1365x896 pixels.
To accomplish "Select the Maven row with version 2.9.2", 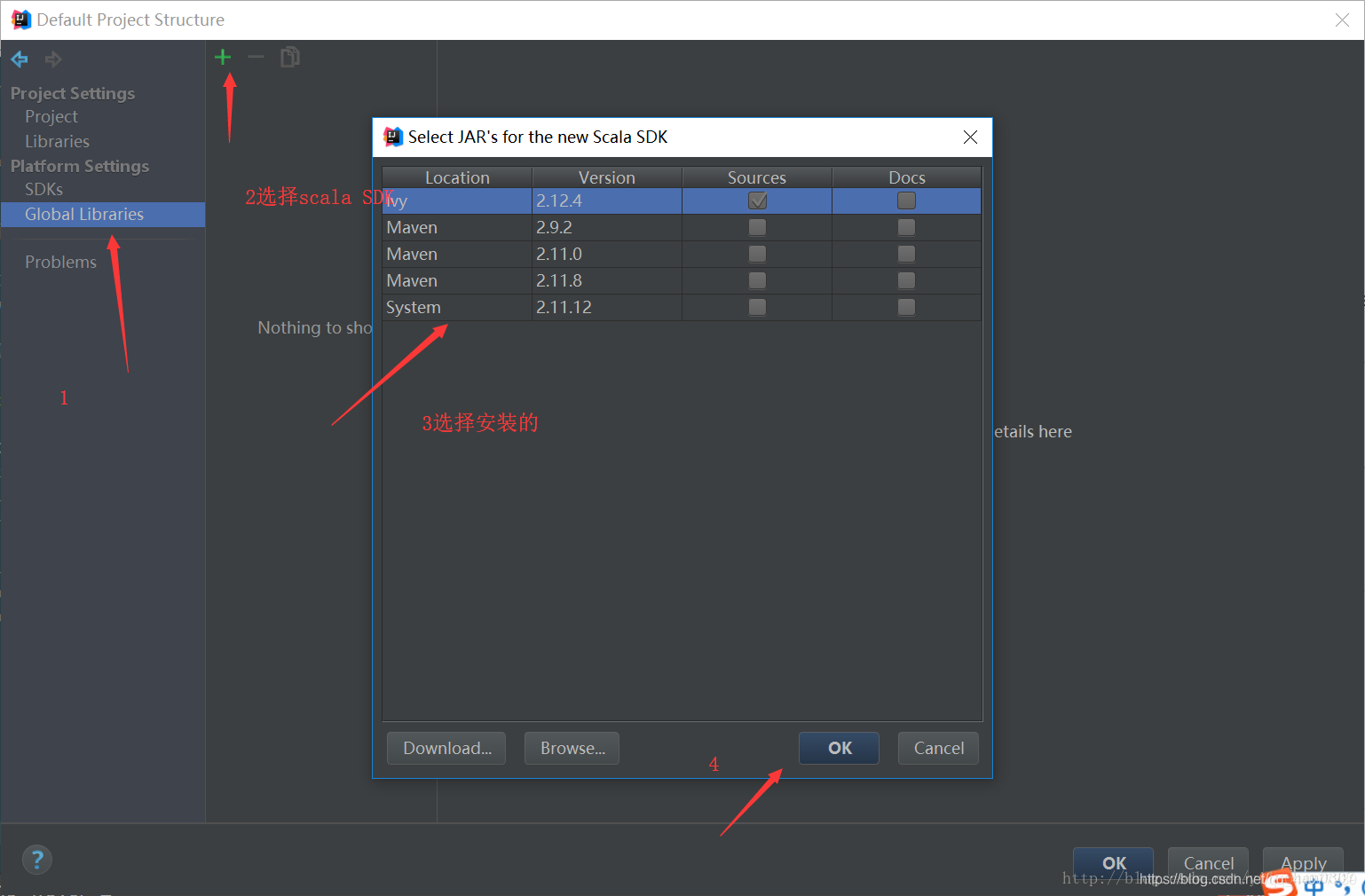I will click(682, 227).
